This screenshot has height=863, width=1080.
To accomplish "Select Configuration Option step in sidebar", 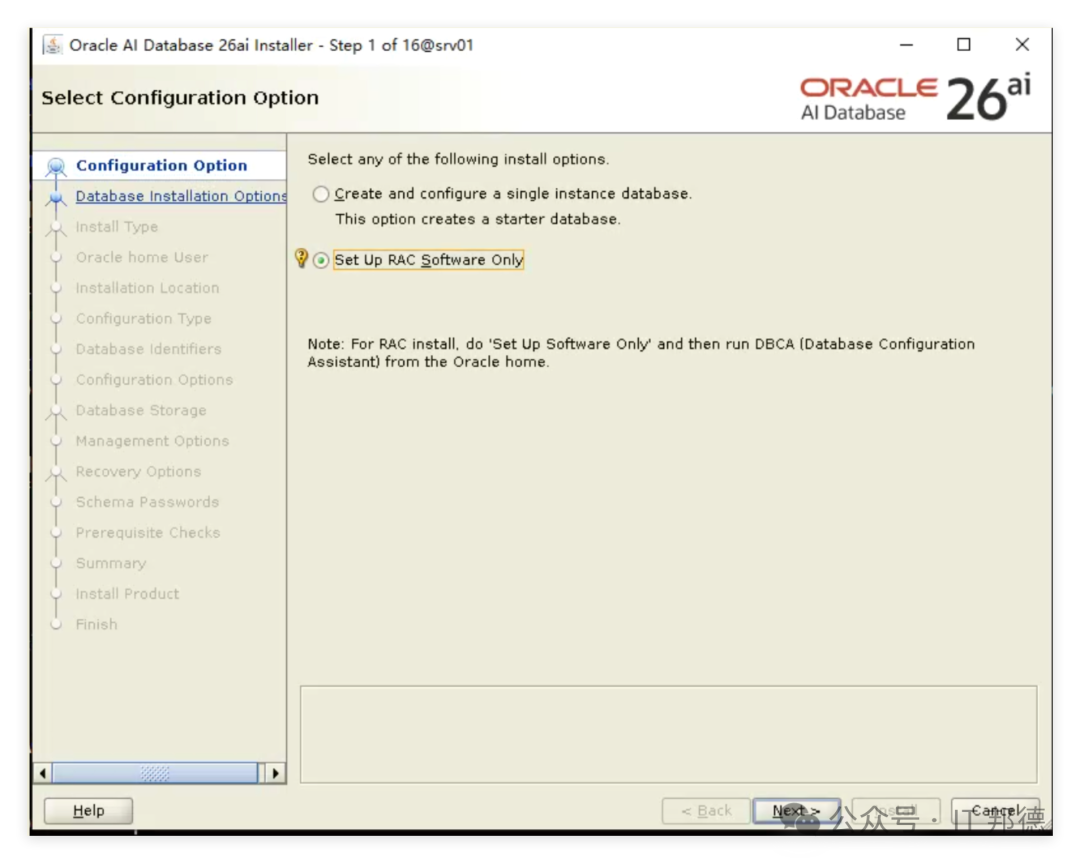I will click(x=161, y=165).
